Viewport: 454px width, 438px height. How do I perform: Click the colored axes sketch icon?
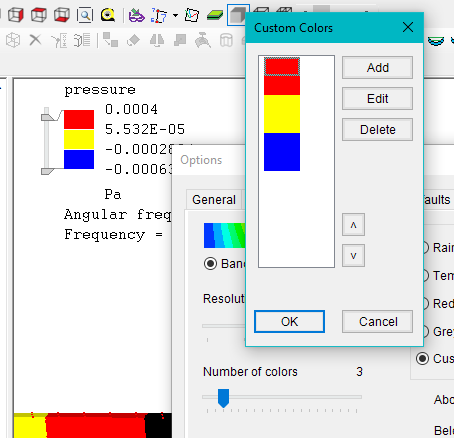(192, 15)
